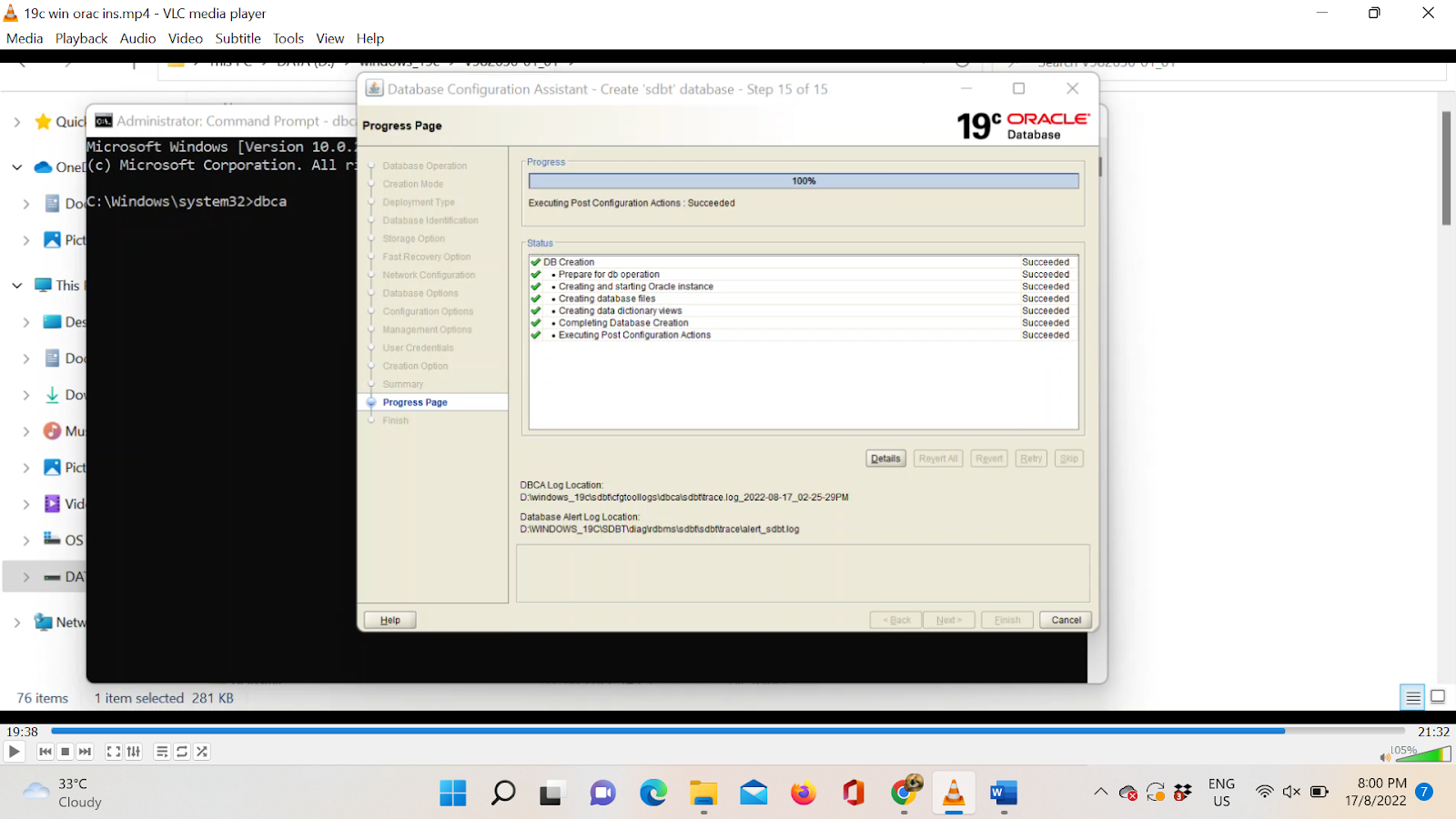Seek within the VLC playback timeline bar
Screen dimensions: 1456x819
pyautogui.click(x=728, y=731)
